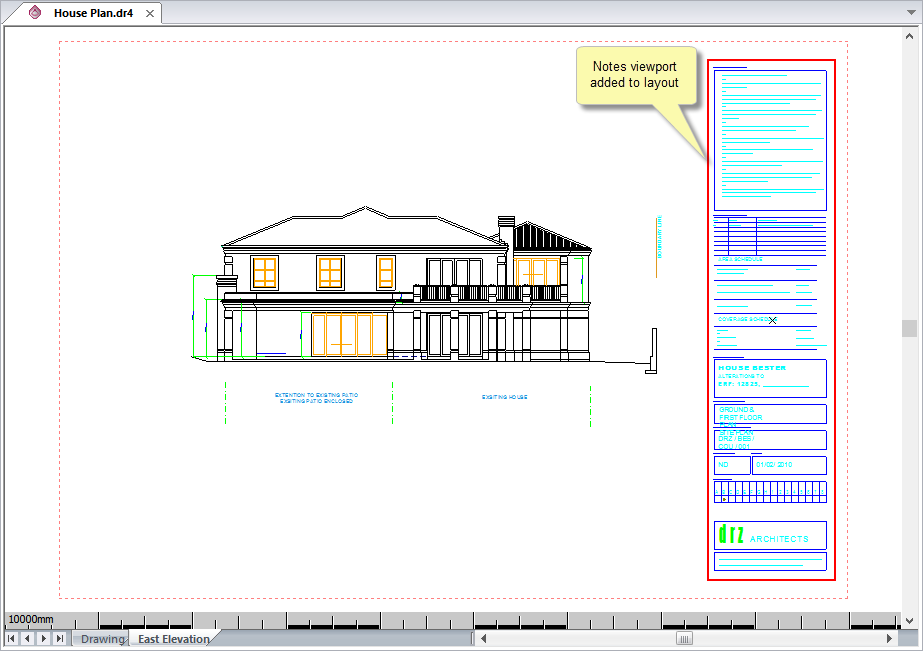The height and width of the screenshot is (651, 923).
Task: Select the 01/02/2010 date field
Action: click(x=788, y=465)
